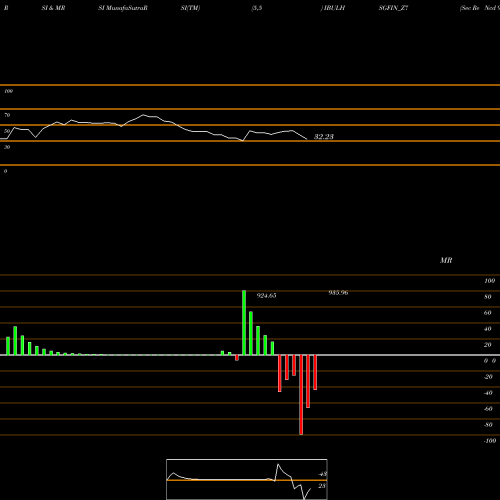Click the RSI axis label 70
Viewport: 500px width, 500px height.
click(x=7, y=115)
